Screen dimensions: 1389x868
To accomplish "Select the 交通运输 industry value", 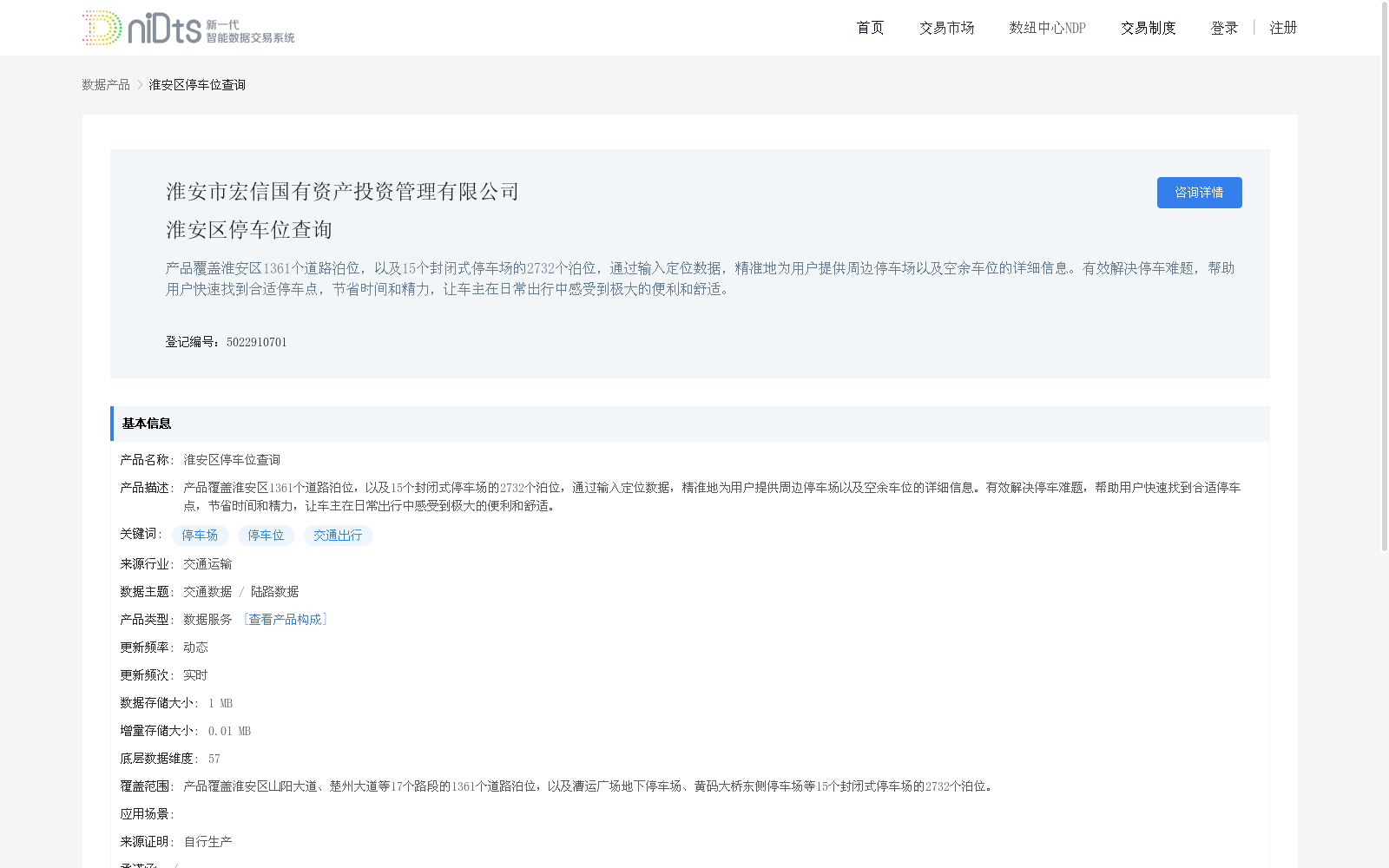I will click(207, 564).
